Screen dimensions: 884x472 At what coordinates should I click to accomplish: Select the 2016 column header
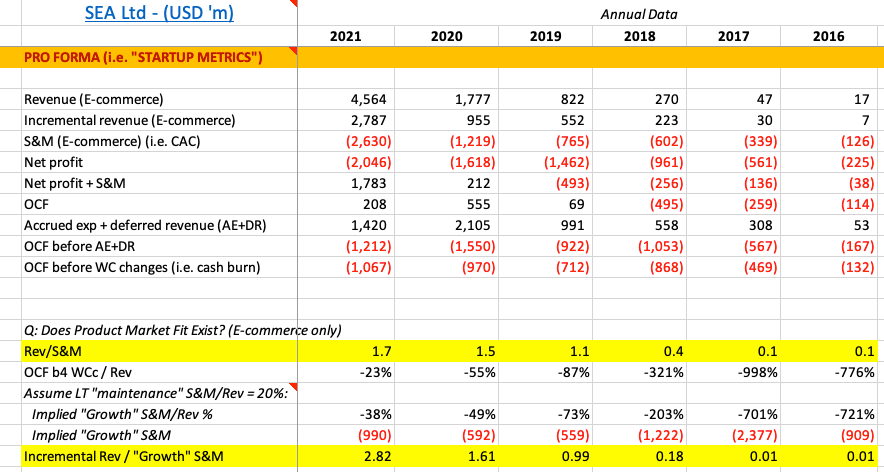[829, 37]
